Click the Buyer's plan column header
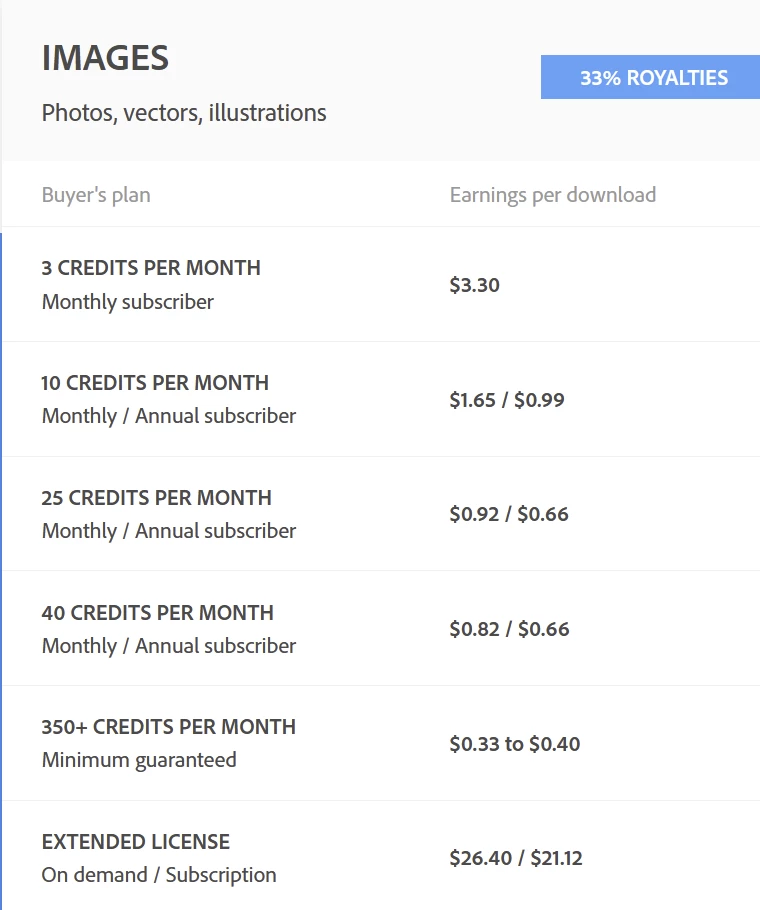The width and height of the screenshot is (760, 910). [x=96, y=195]
